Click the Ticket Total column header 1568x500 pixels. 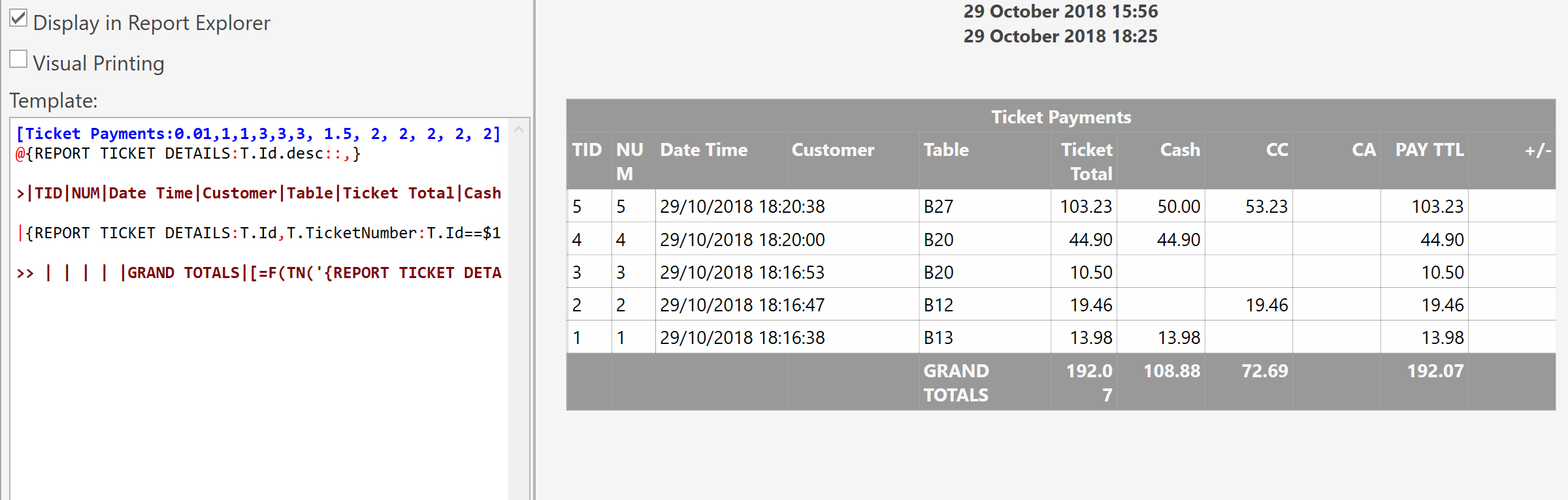1086,162
